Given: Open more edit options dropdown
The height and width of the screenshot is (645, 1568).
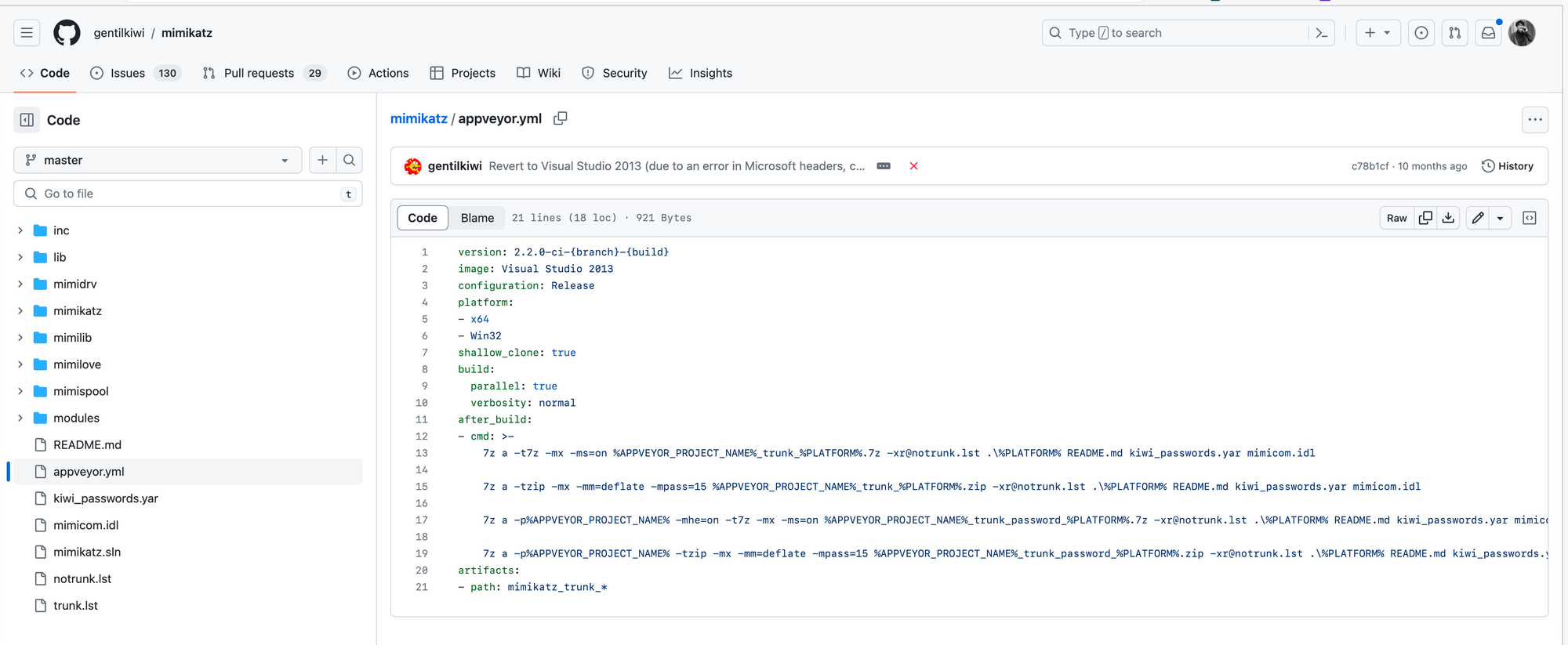Looking at the screenshot, I should (x=1500, y=218).
